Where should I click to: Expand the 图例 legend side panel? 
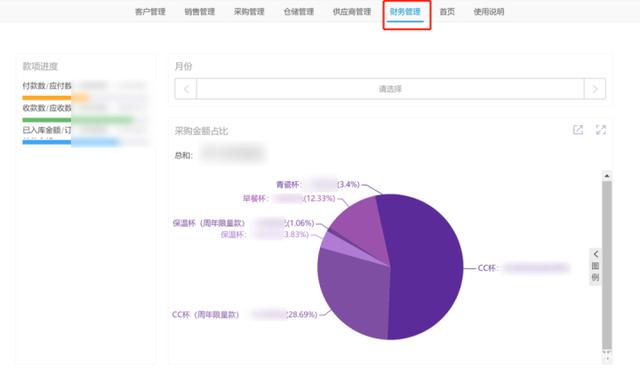(595, 266)
